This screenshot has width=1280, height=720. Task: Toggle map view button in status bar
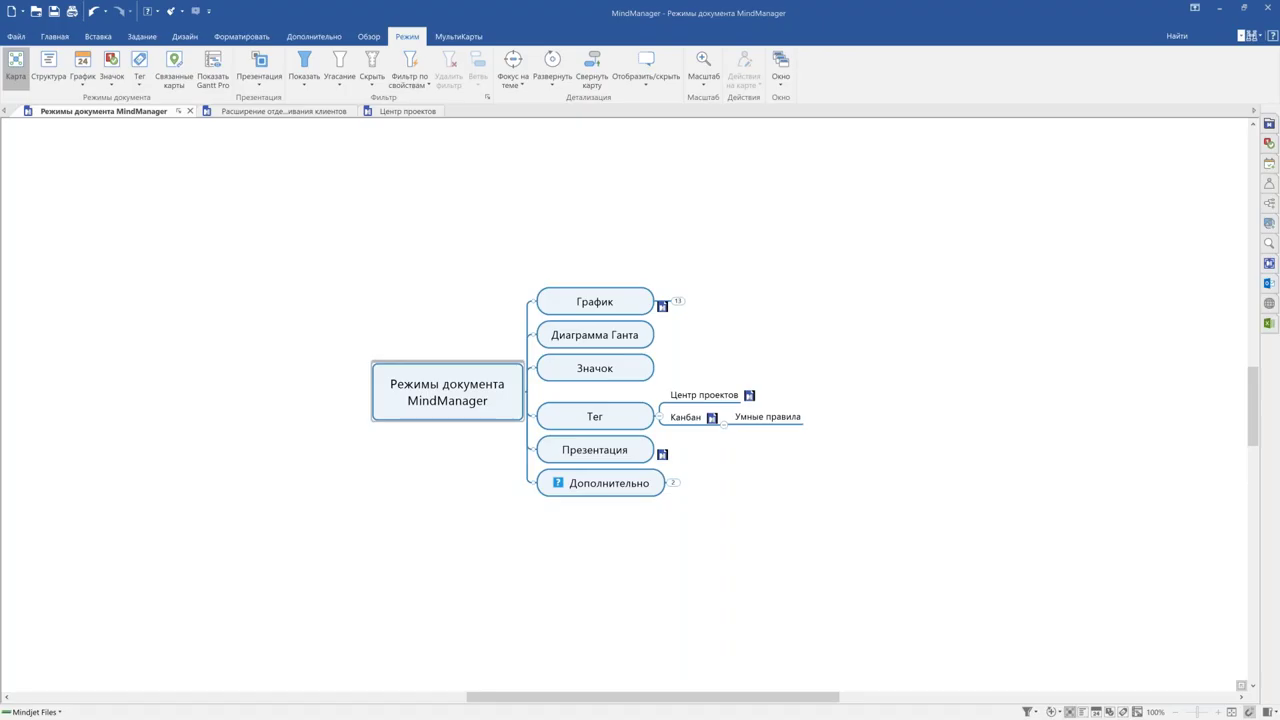tap(1070, 712)
